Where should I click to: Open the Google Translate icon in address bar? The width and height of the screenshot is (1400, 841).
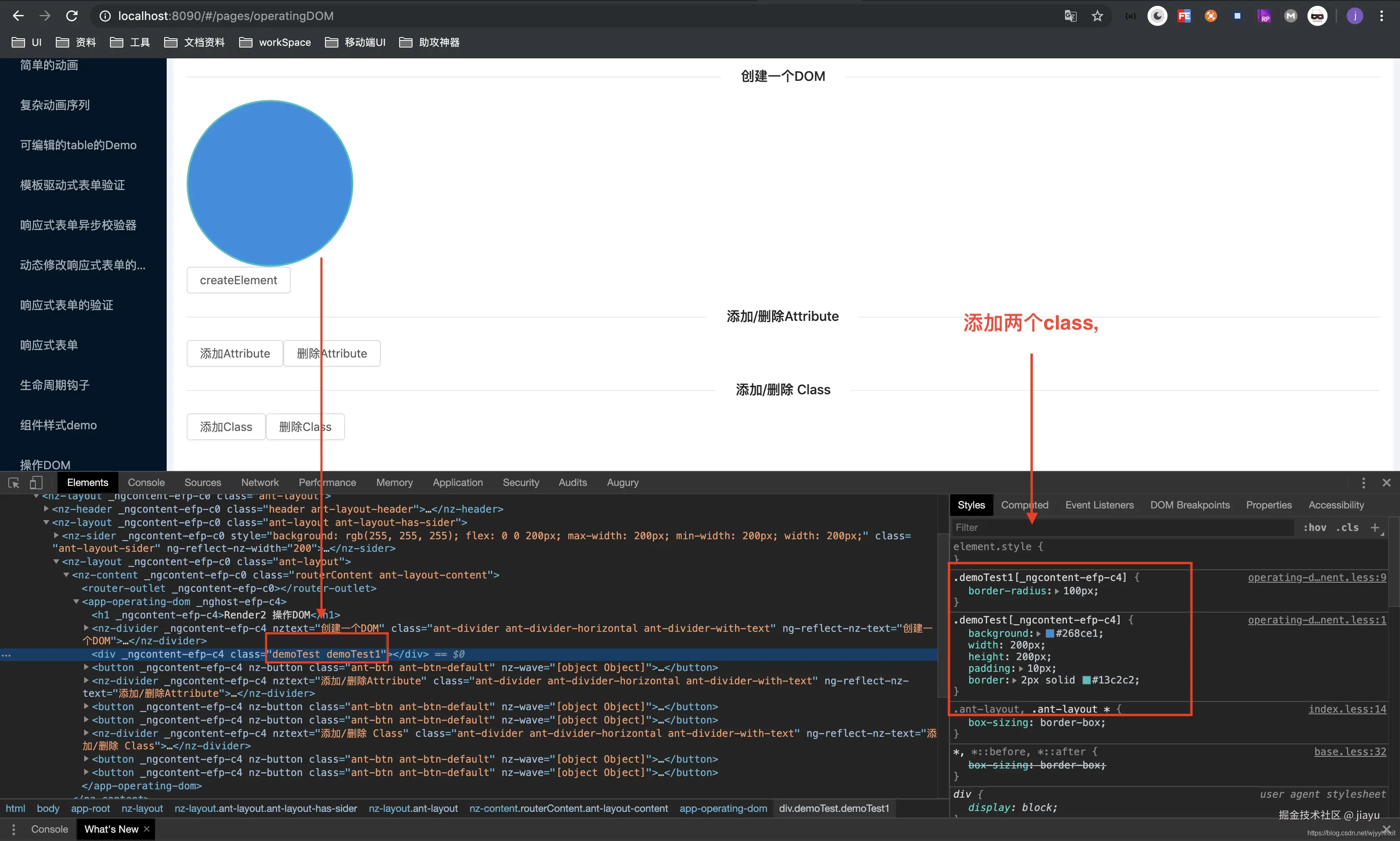tap(1070, 16)
